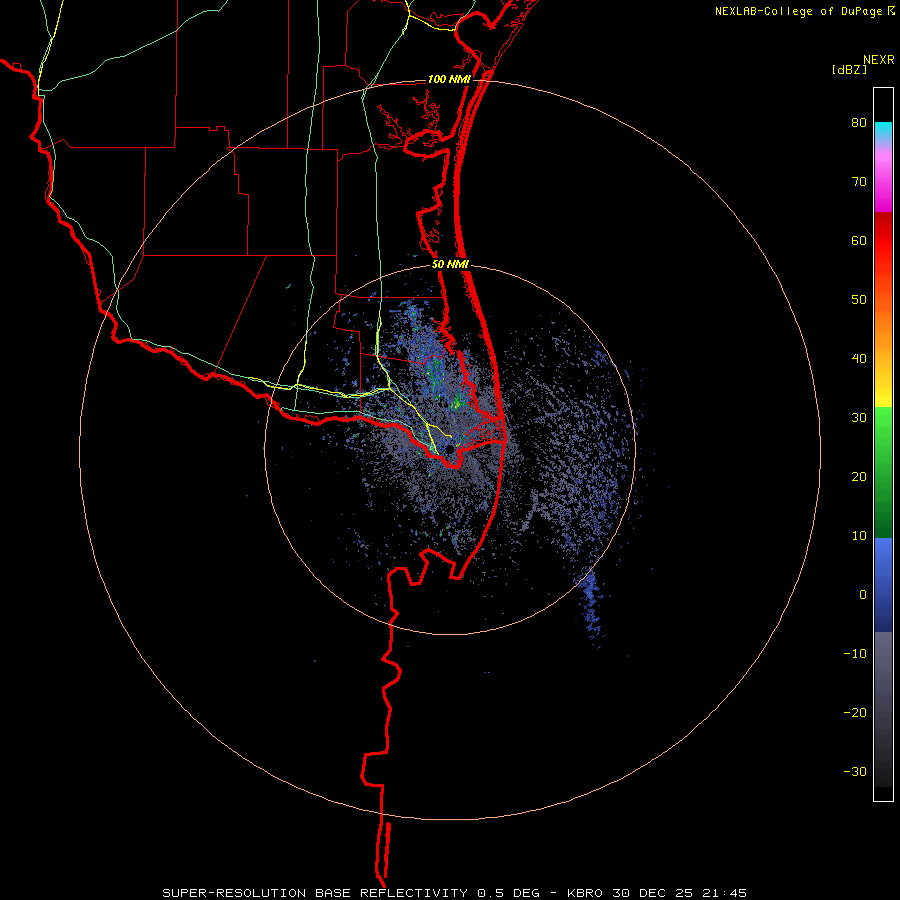Click the 100 NMI range ring label
900x900 pixels.
pos(449,79)
